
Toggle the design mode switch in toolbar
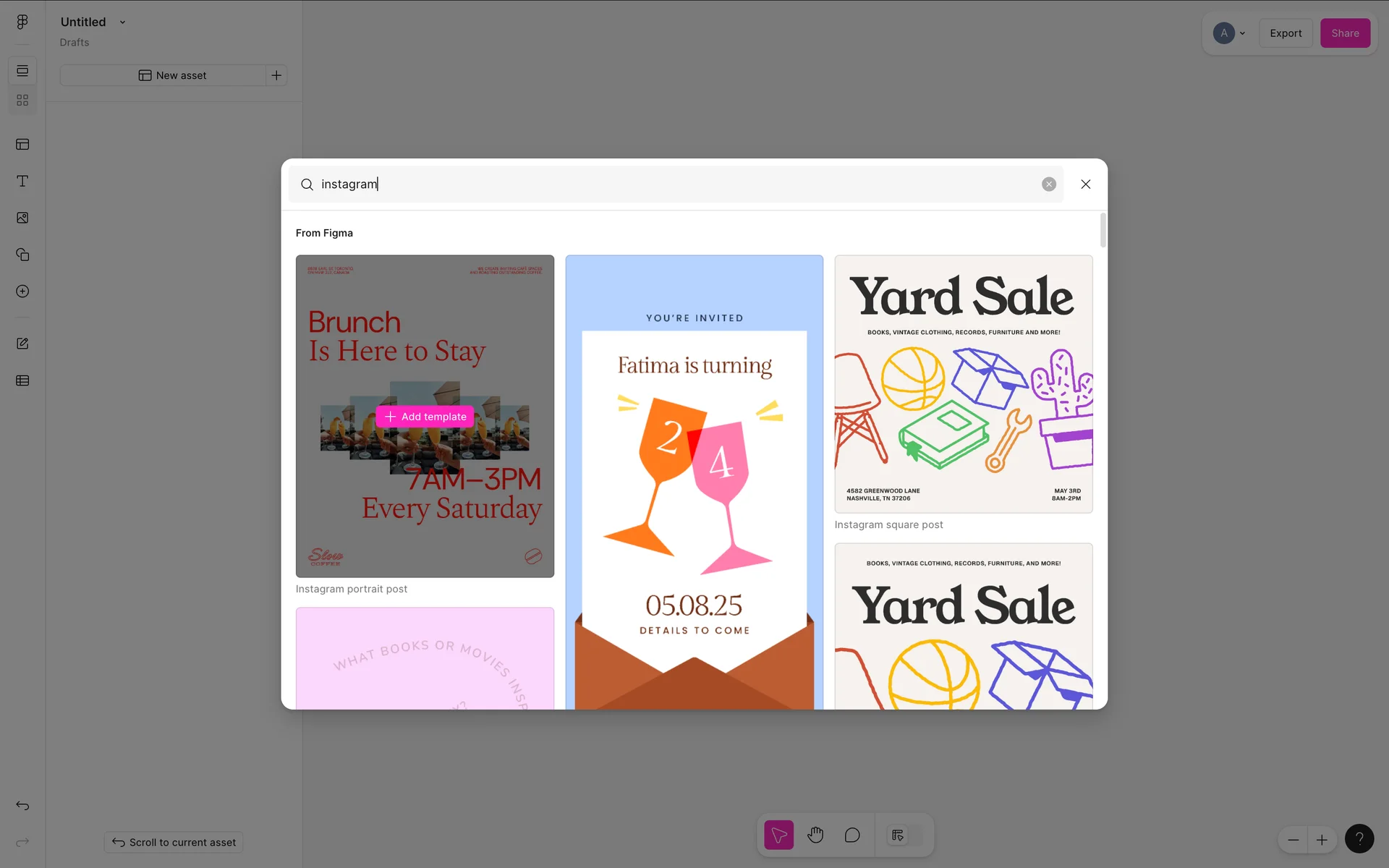click(x=905, y=835)
